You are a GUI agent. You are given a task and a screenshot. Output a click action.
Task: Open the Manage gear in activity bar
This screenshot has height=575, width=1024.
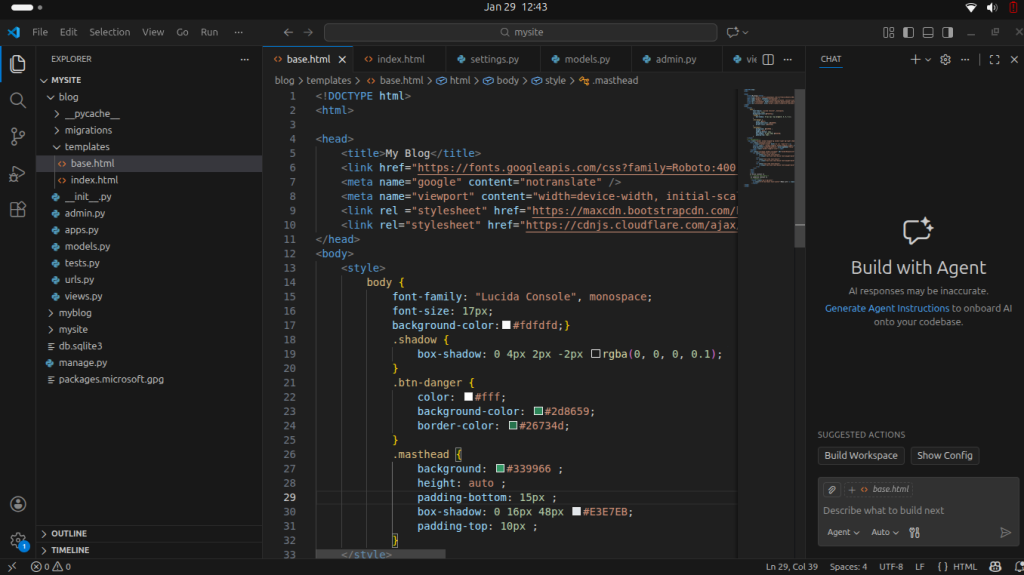[17, 540]
